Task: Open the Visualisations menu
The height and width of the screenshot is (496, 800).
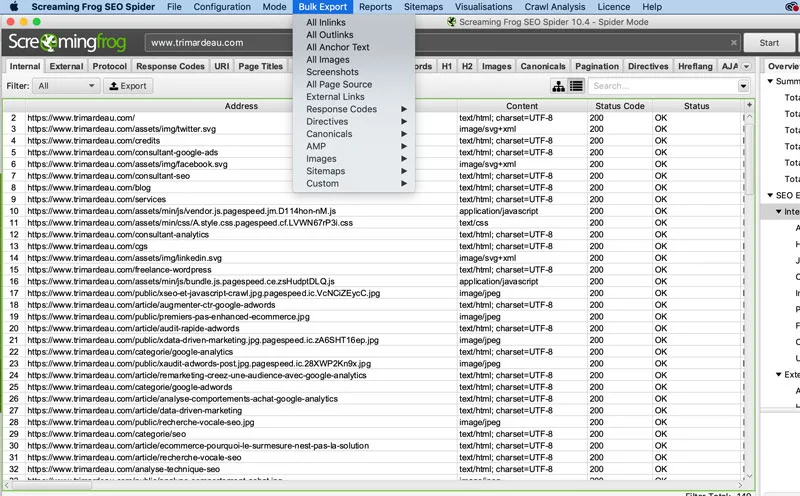Action: 484,7
